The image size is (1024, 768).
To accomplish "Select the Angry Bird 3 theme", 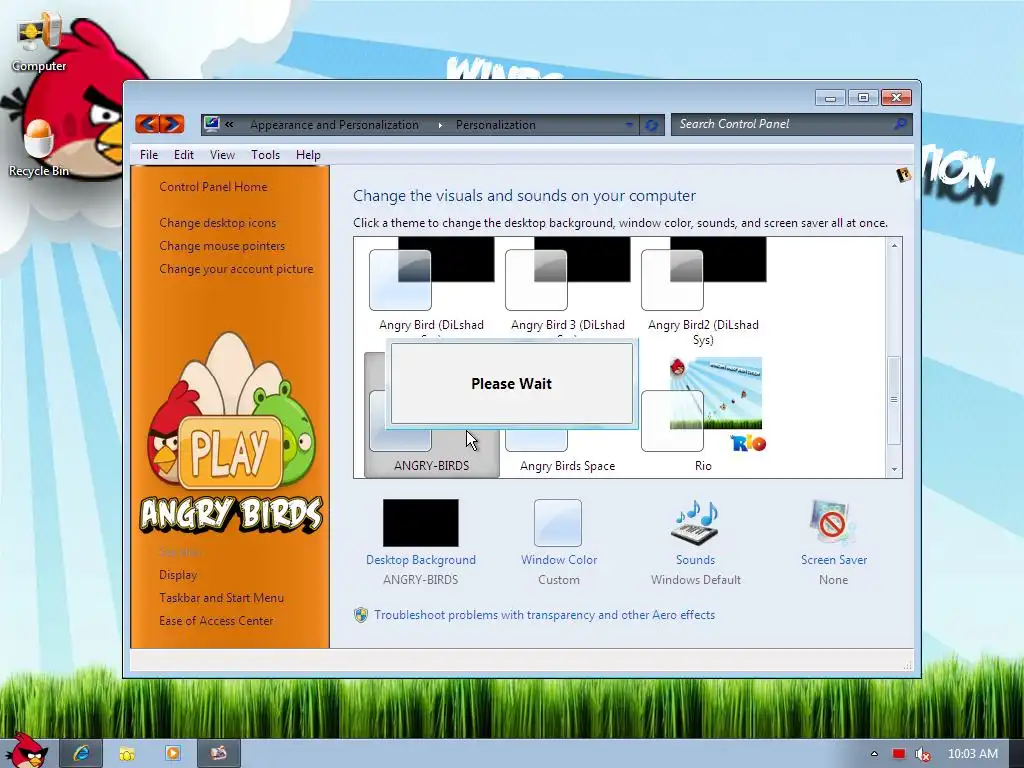I will click(568, 287).
